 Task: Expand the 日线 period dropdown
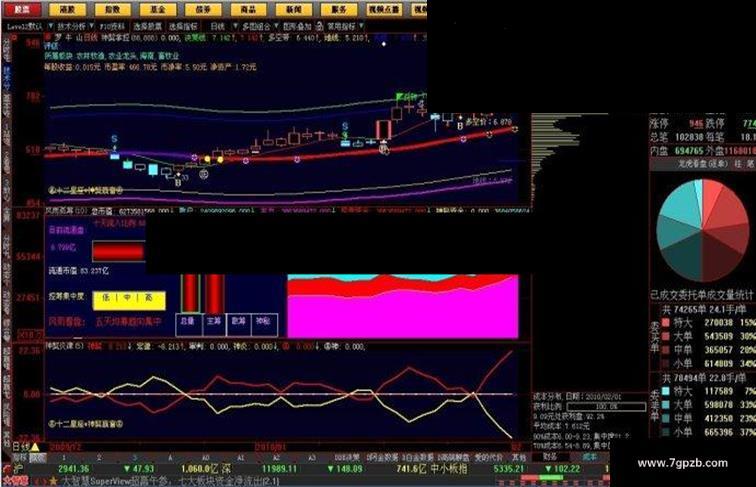pos(235,26)
